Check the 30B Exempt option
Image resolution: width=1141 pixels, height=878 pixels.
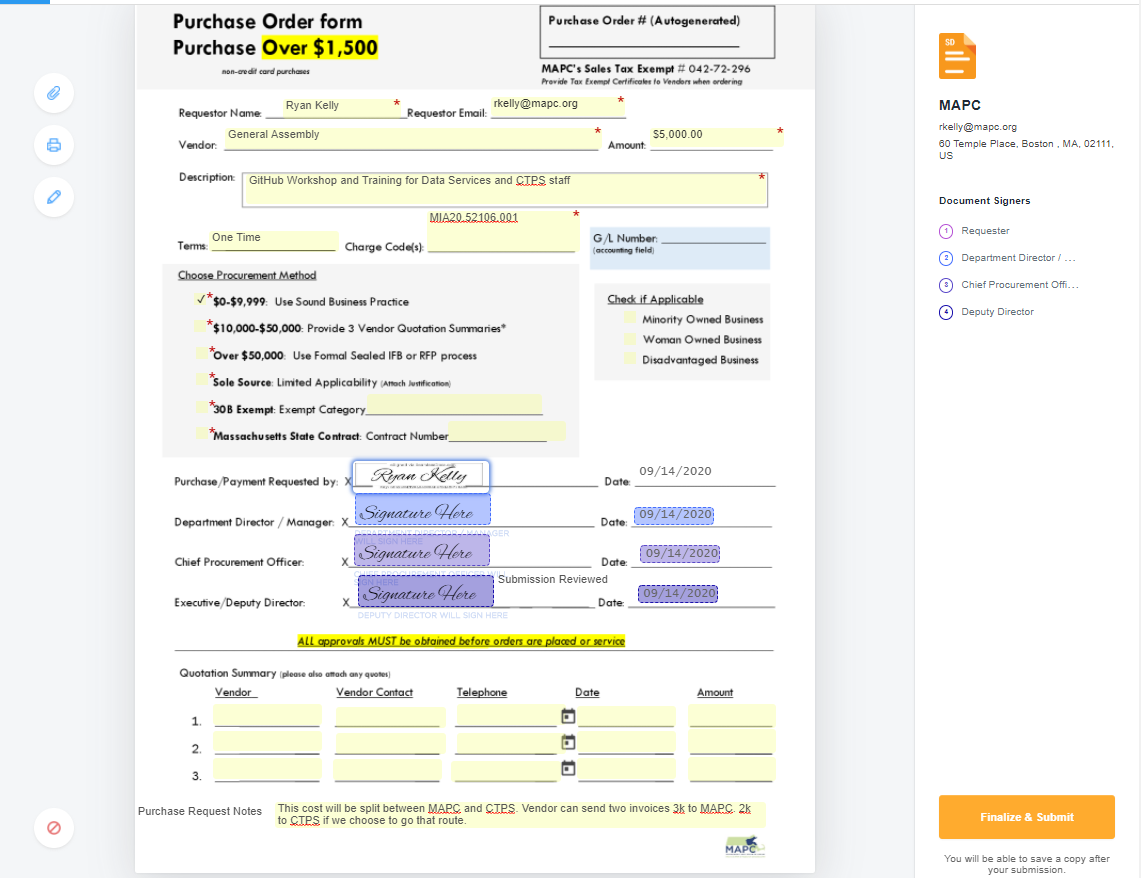[x=202, y=407]
